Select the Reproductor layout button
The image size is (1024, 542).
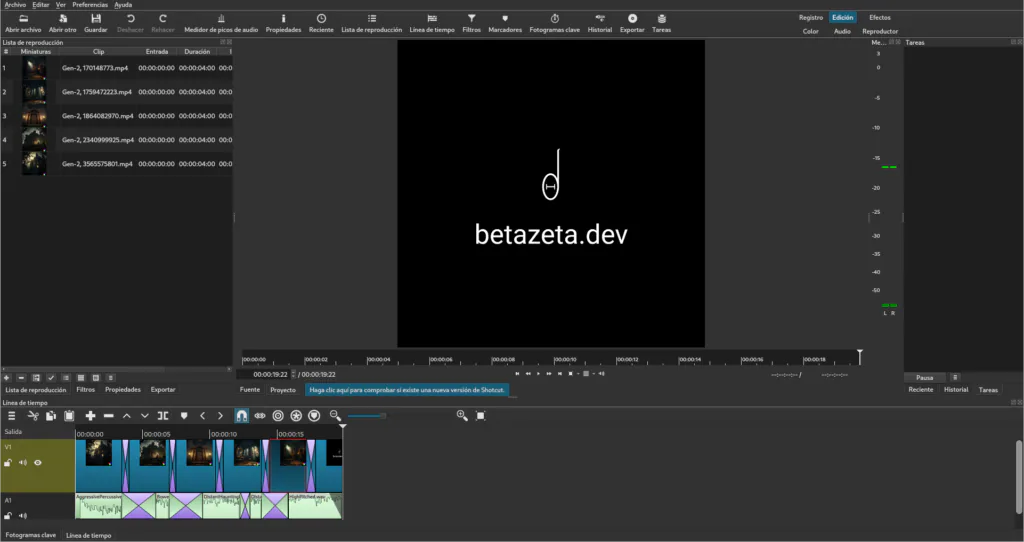(880, 31)
